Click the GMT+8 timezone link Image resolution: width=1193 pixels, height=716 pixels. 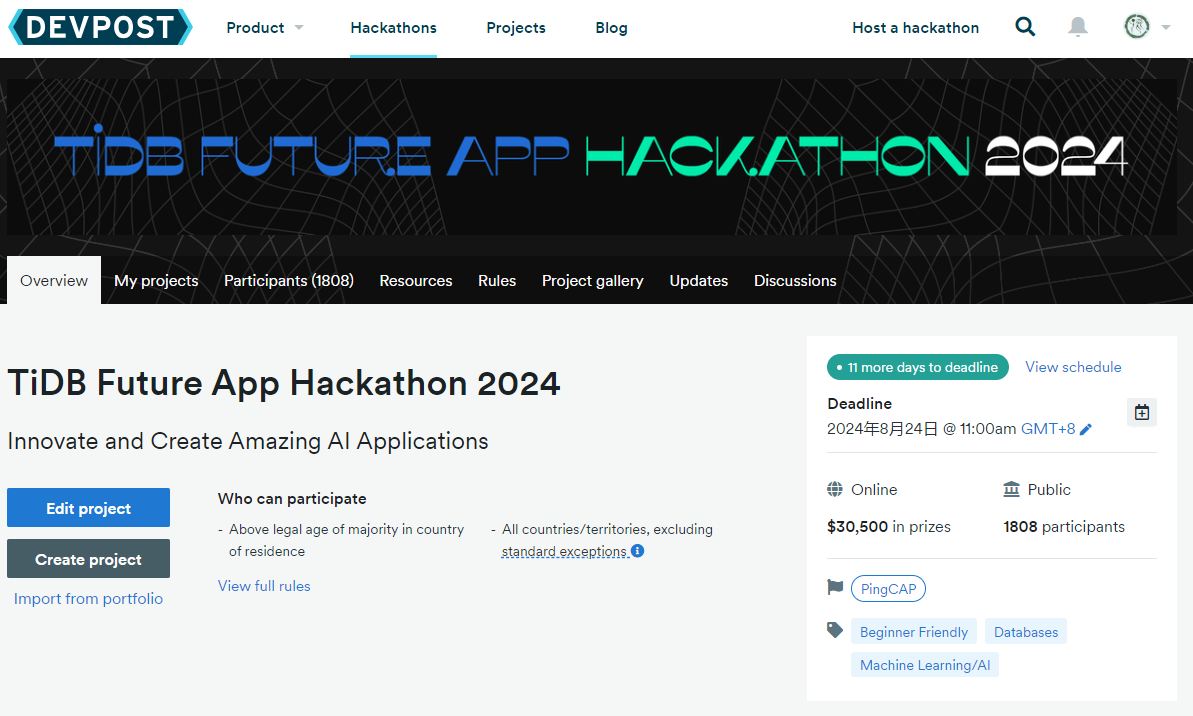1048,428
